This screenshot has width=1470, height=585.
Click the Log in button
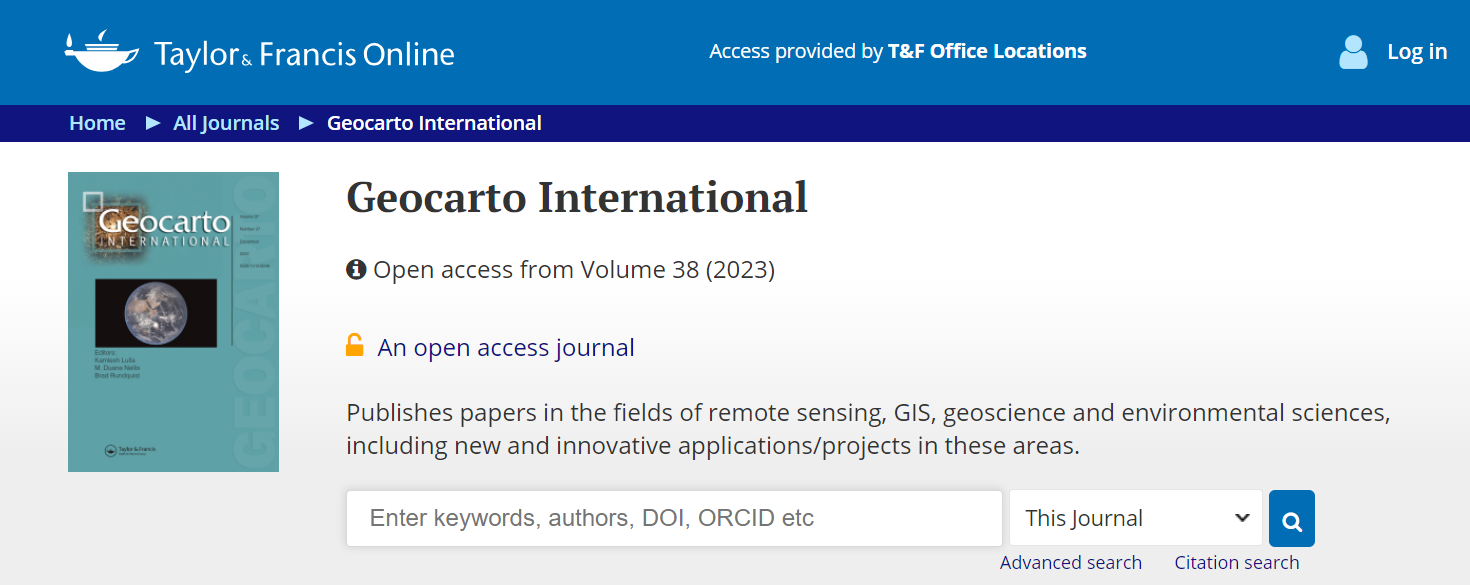[x=1416, y=52]
